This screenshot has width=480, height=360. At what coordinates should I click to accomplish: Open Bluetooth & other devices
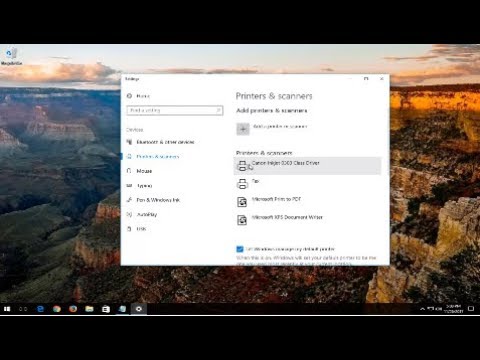click(x=165, y=142)
